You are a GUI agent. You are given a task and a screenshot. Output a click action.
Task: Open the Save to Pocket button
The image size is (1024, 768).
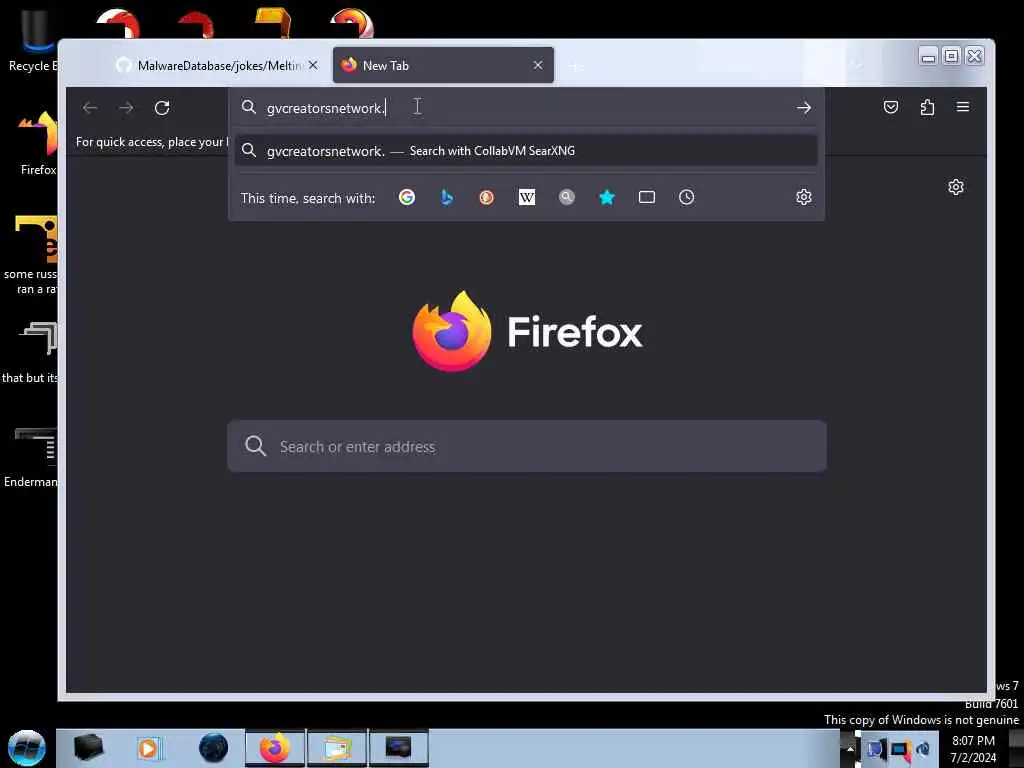[891, 107]
